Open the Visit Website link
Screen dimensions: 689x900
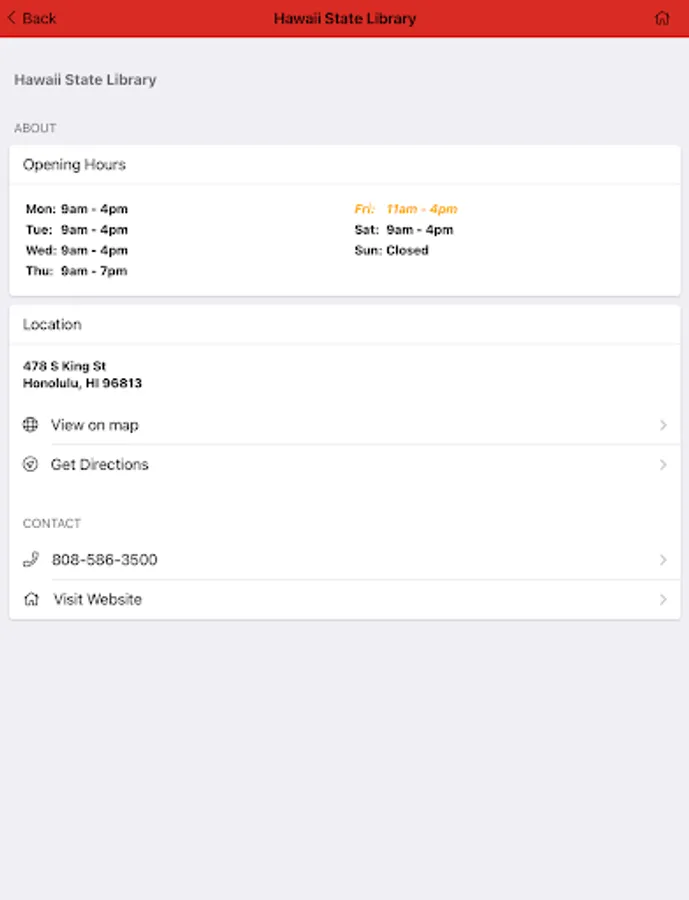[98, 600]
